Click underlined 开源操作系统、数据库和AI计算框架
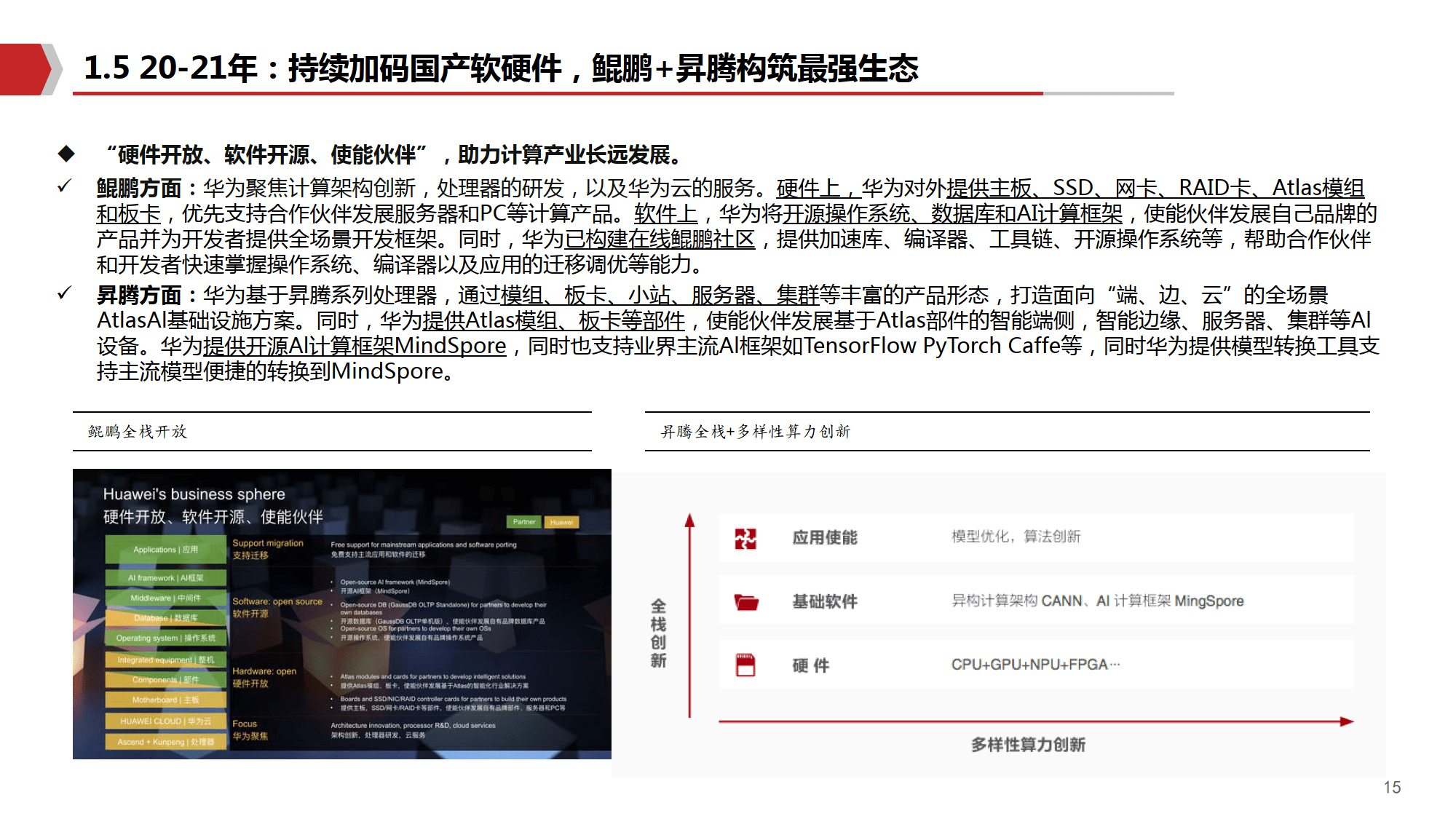The width and height of the screenshot is (1456, 819). (x=953, y=214)
